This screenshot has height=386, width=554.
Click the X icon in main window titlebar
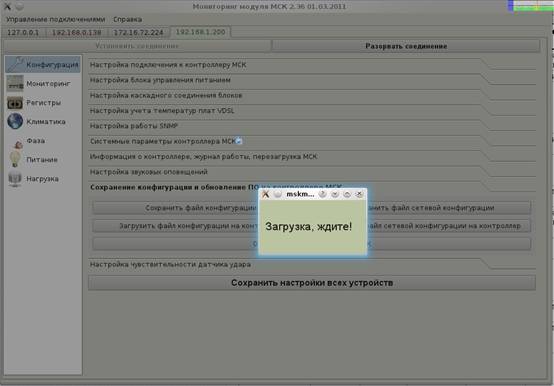tap(7, 6)
